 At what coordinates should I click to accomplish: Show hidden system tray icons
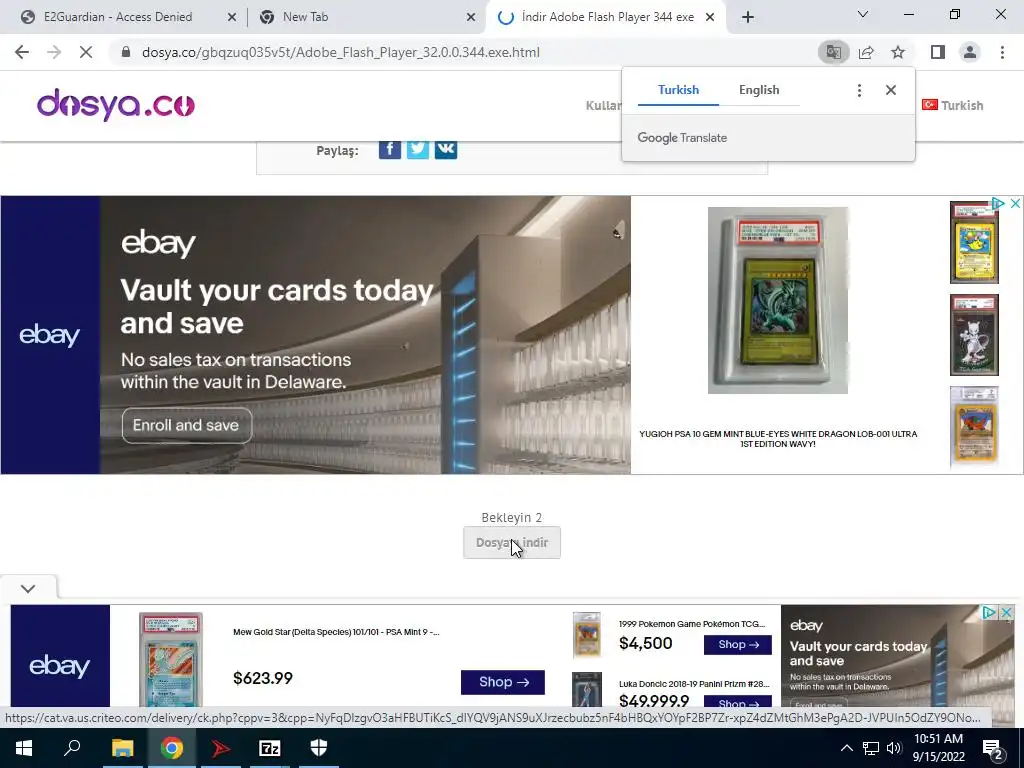click(x=846, y=748)
